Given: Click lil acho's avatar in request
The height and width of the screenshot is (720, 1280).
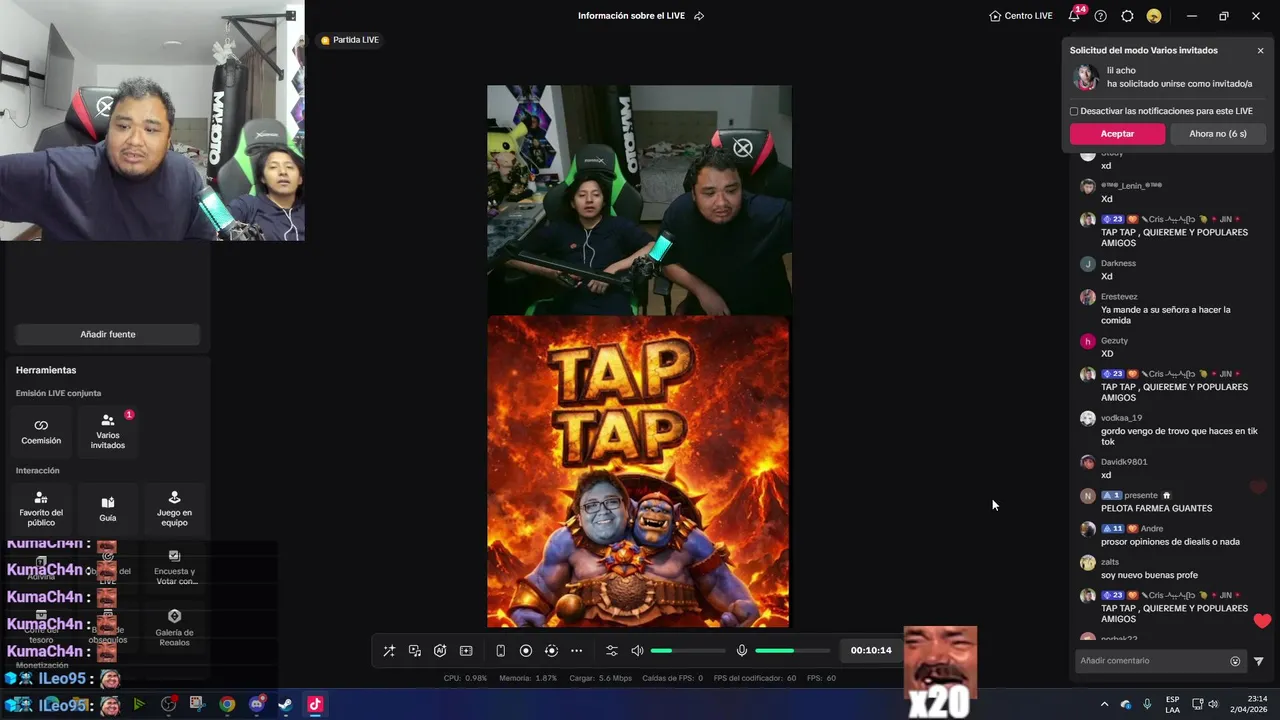Looking at the screenshot, I should 1085,78.
